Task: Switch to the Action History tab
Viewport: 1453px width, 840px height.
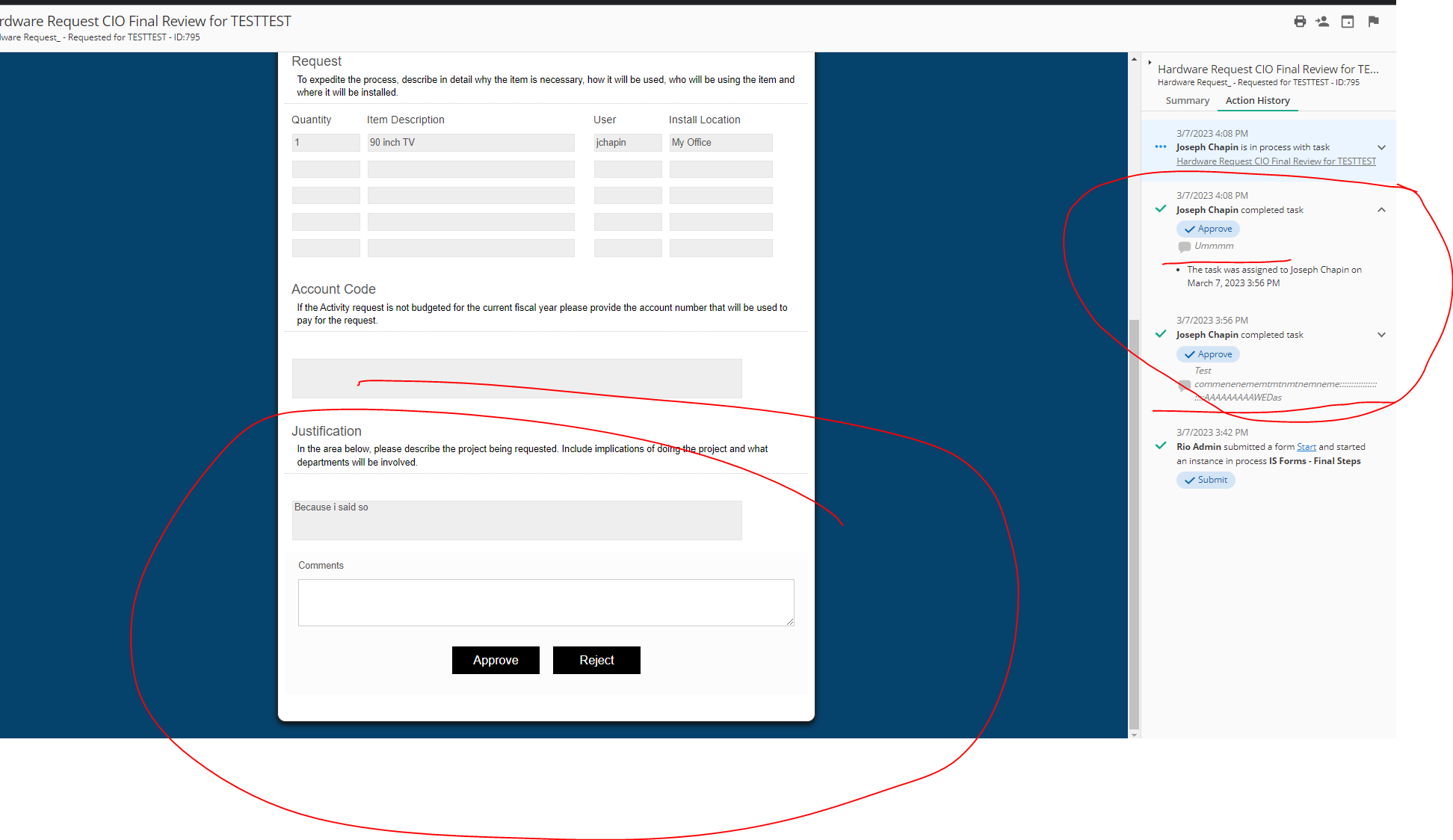Action: click(1257, 100)
